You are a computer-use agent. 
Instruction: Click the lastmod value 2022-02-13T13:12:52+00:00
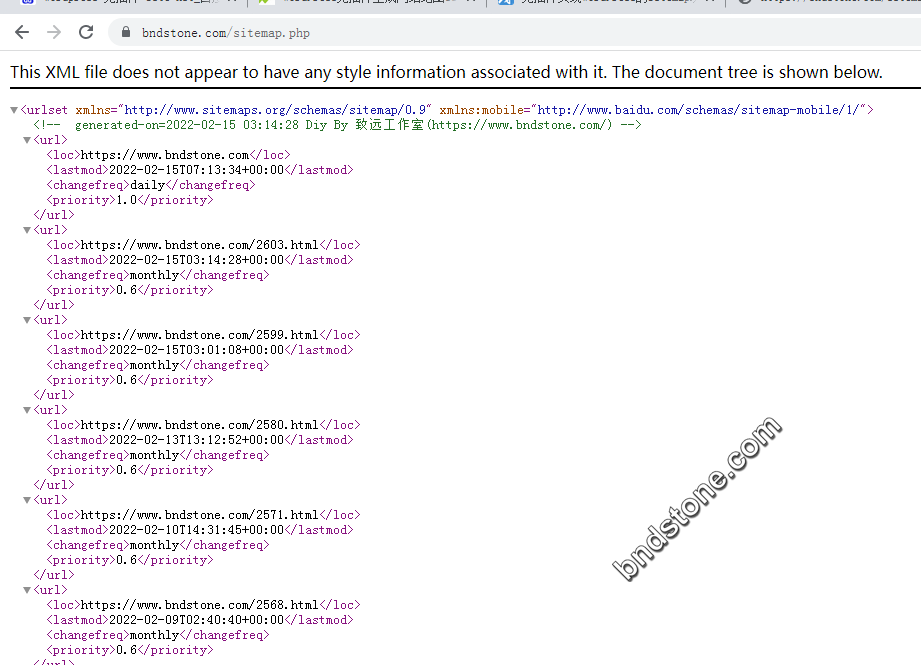196,440
